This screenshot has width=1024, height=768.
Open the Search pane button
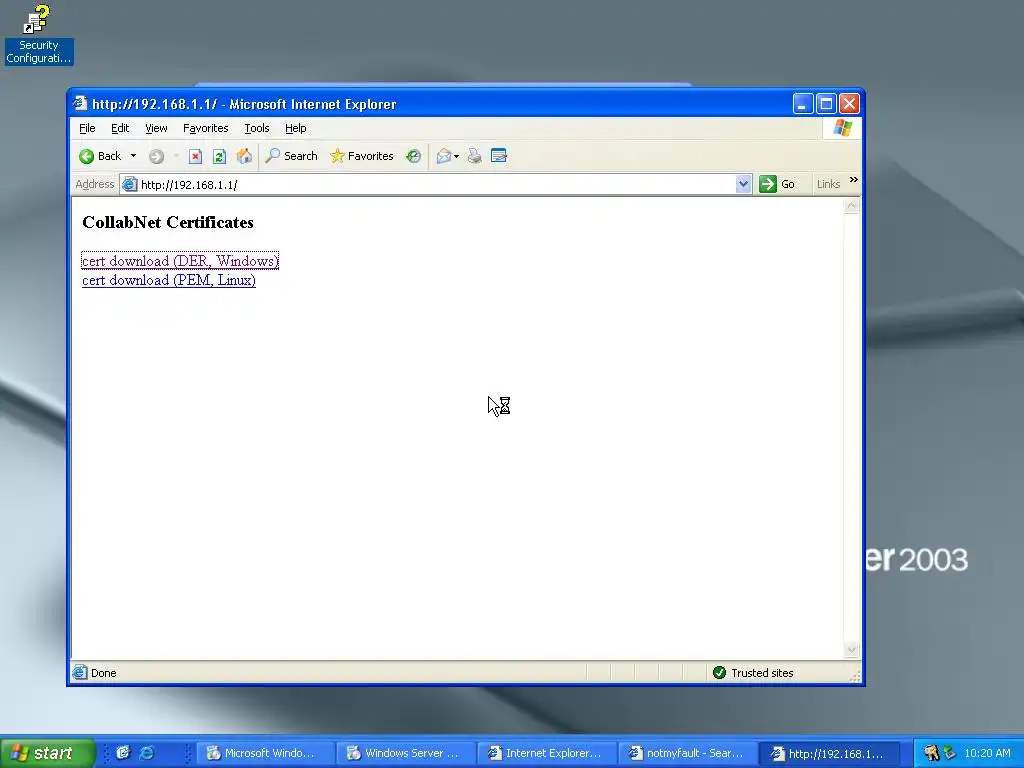(x=291, y=156)
